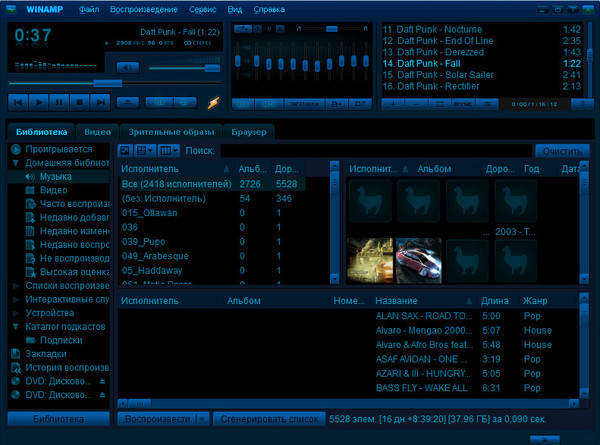
Task: Click the Очистить button
Action: coord(562,151)
